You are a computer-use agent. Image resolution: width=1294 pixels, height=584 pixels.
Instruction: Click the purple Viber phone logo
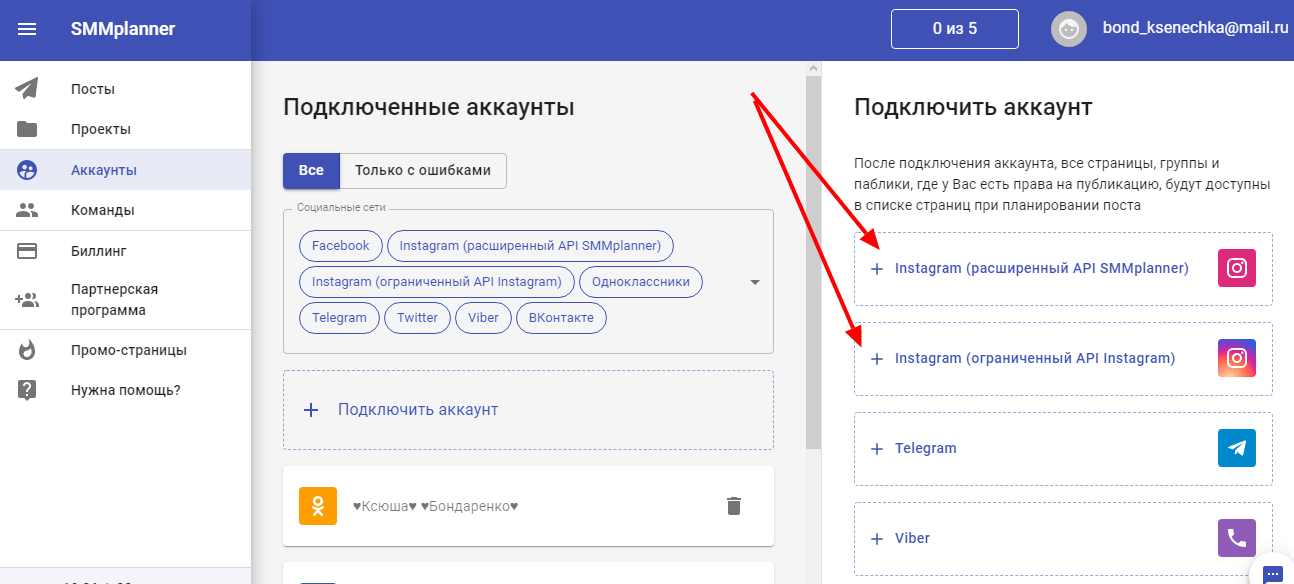click(1237, 538)
